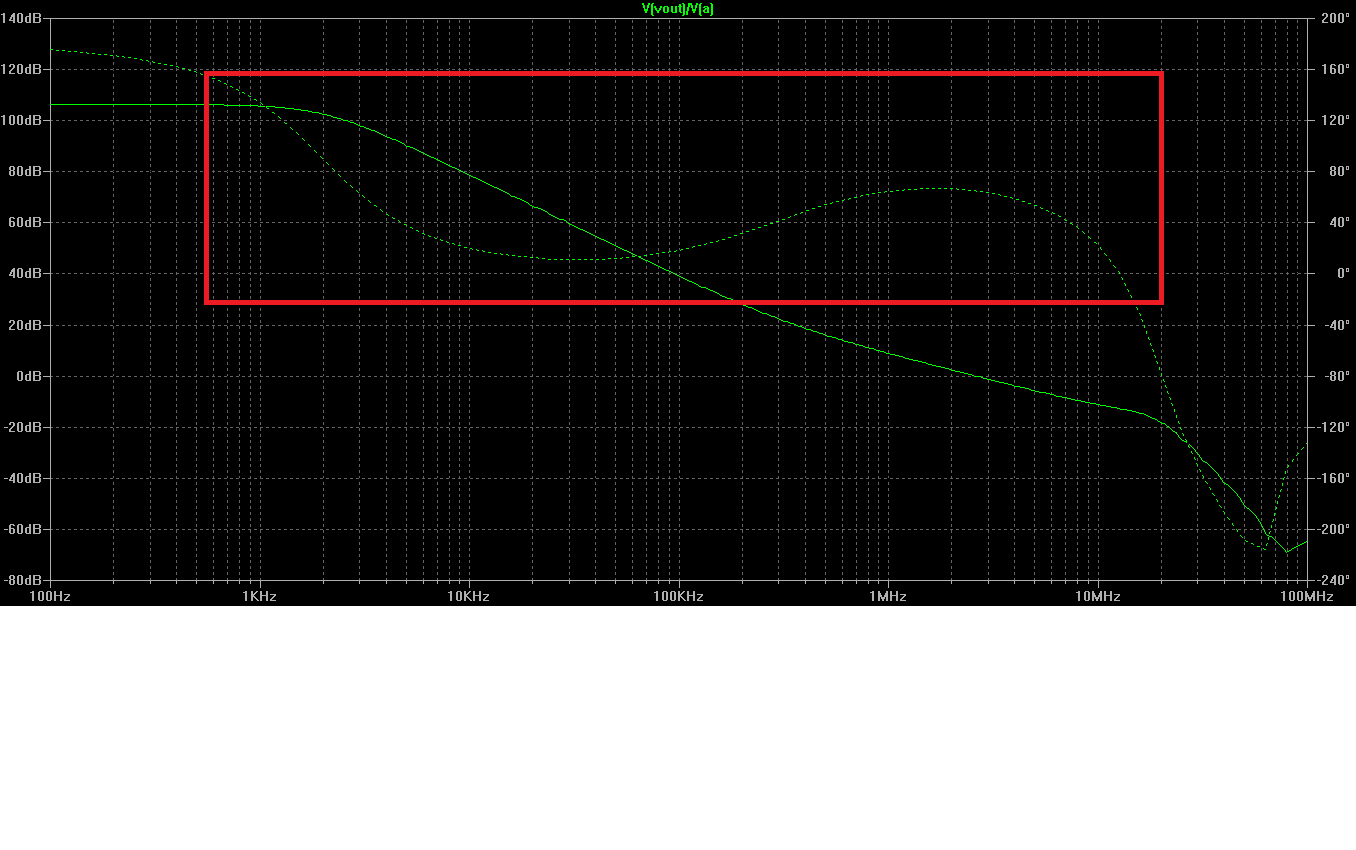The width and height of the screenshot is (1356, 850).
Task: Click the 40dB left axis label
Action: coord(27,273)
